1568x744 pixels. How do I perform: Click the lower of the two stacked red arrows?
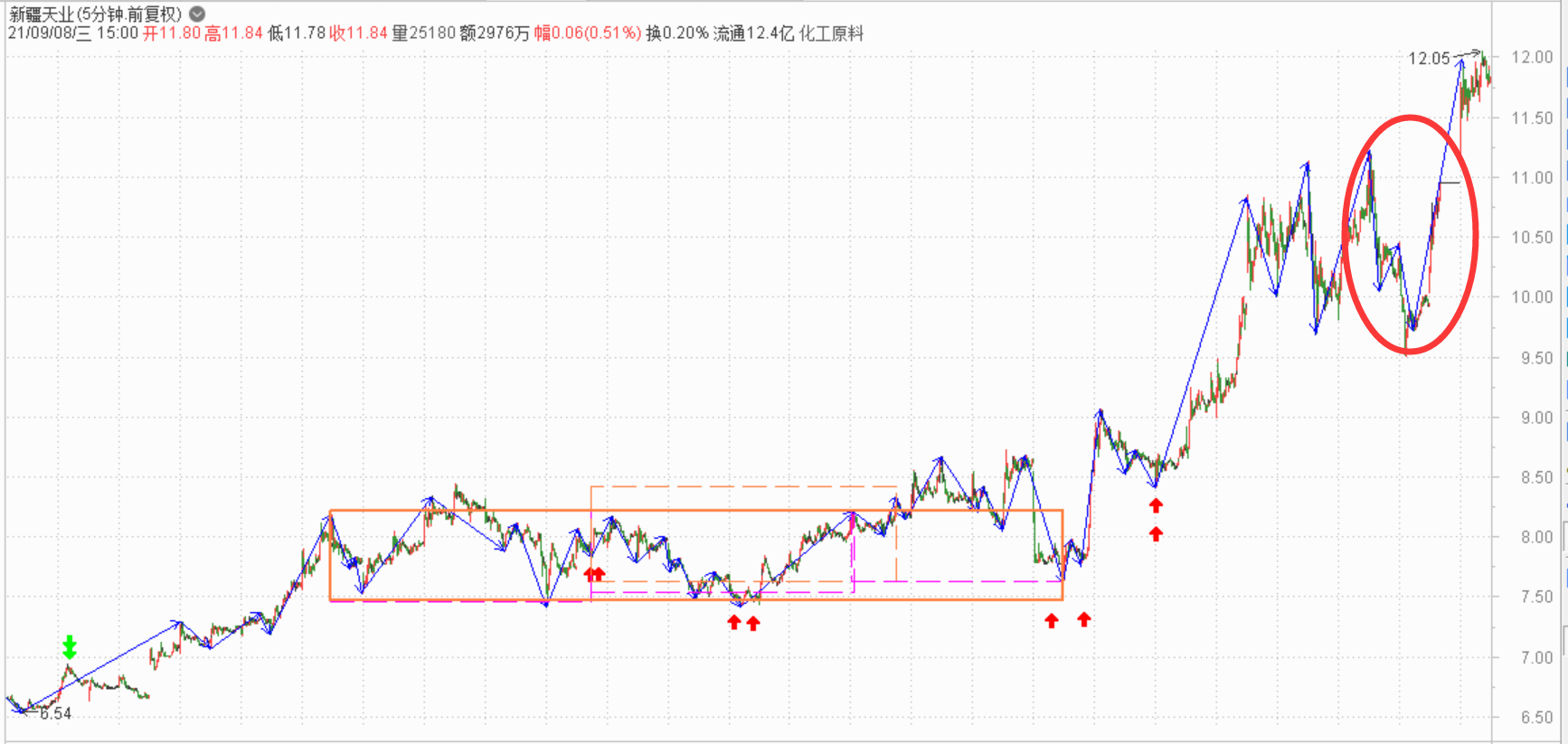click(x=1156, y=534)
